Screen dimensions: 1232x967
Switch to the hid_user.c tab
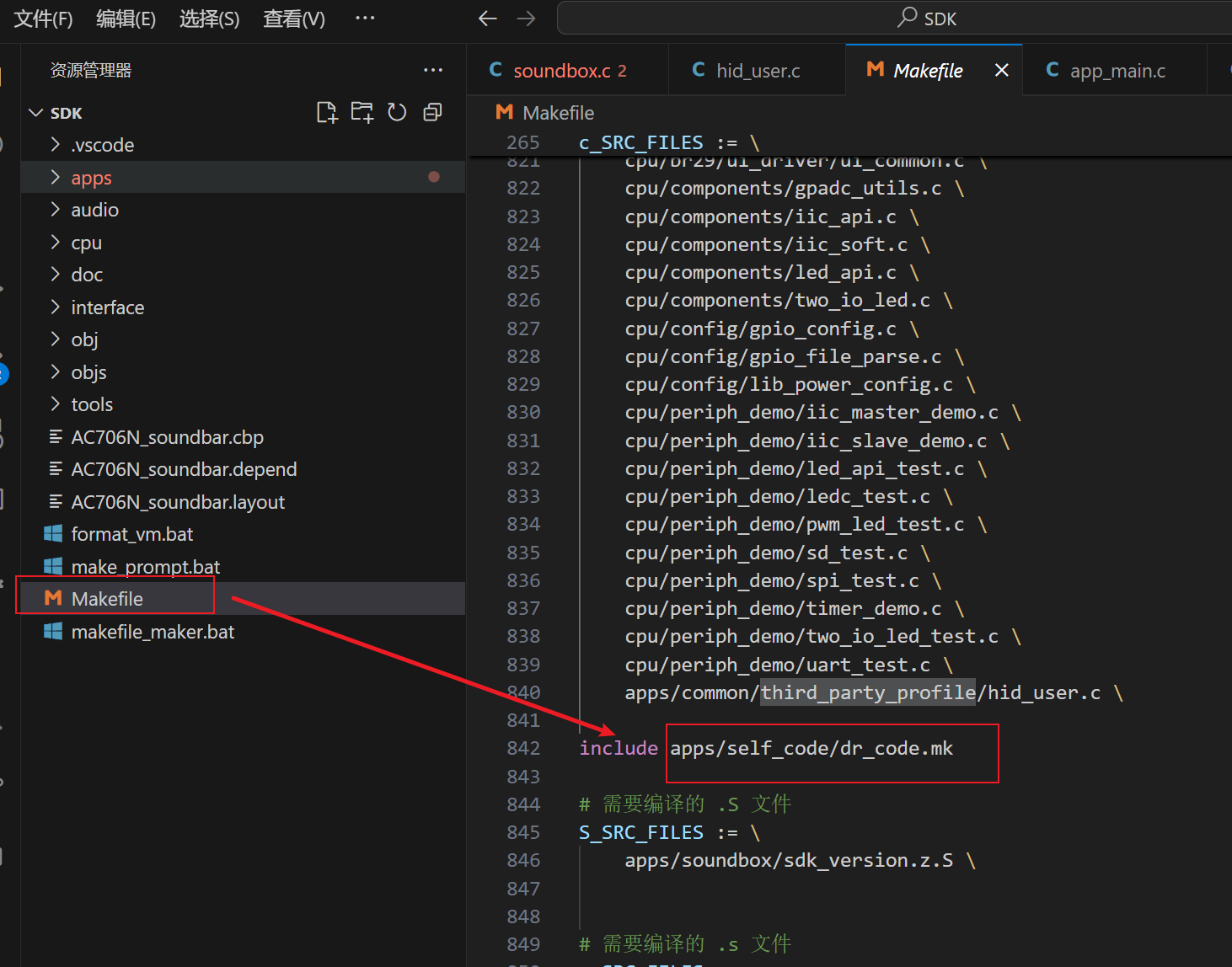[756, 71]
